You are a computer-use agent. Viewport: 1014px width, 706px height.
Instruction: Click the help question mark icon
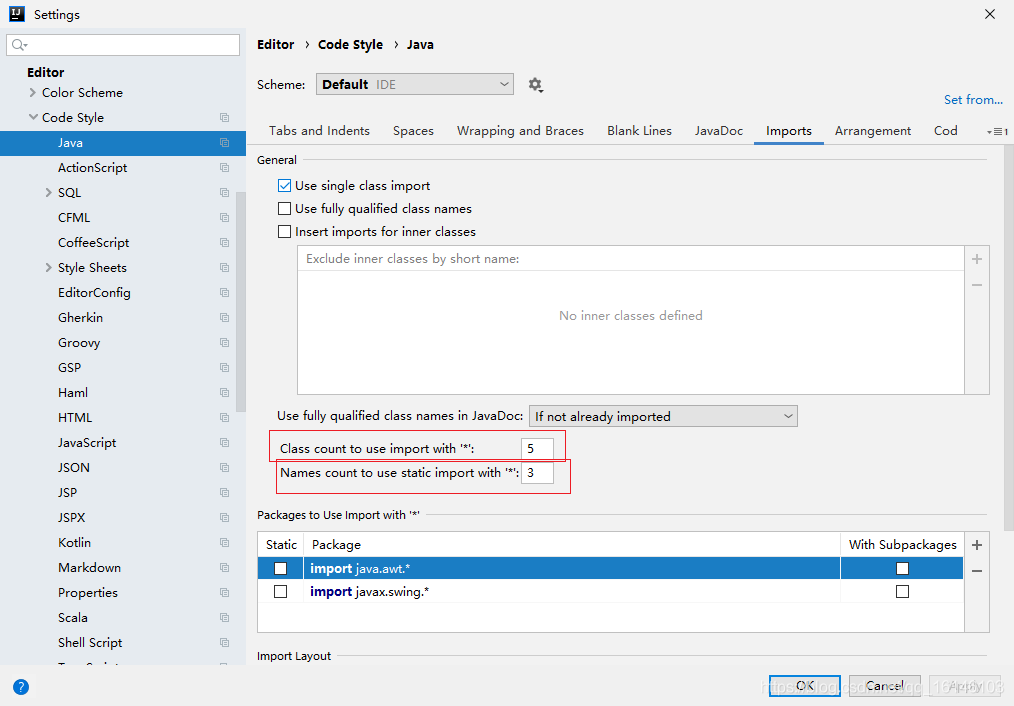pos(21,687)
